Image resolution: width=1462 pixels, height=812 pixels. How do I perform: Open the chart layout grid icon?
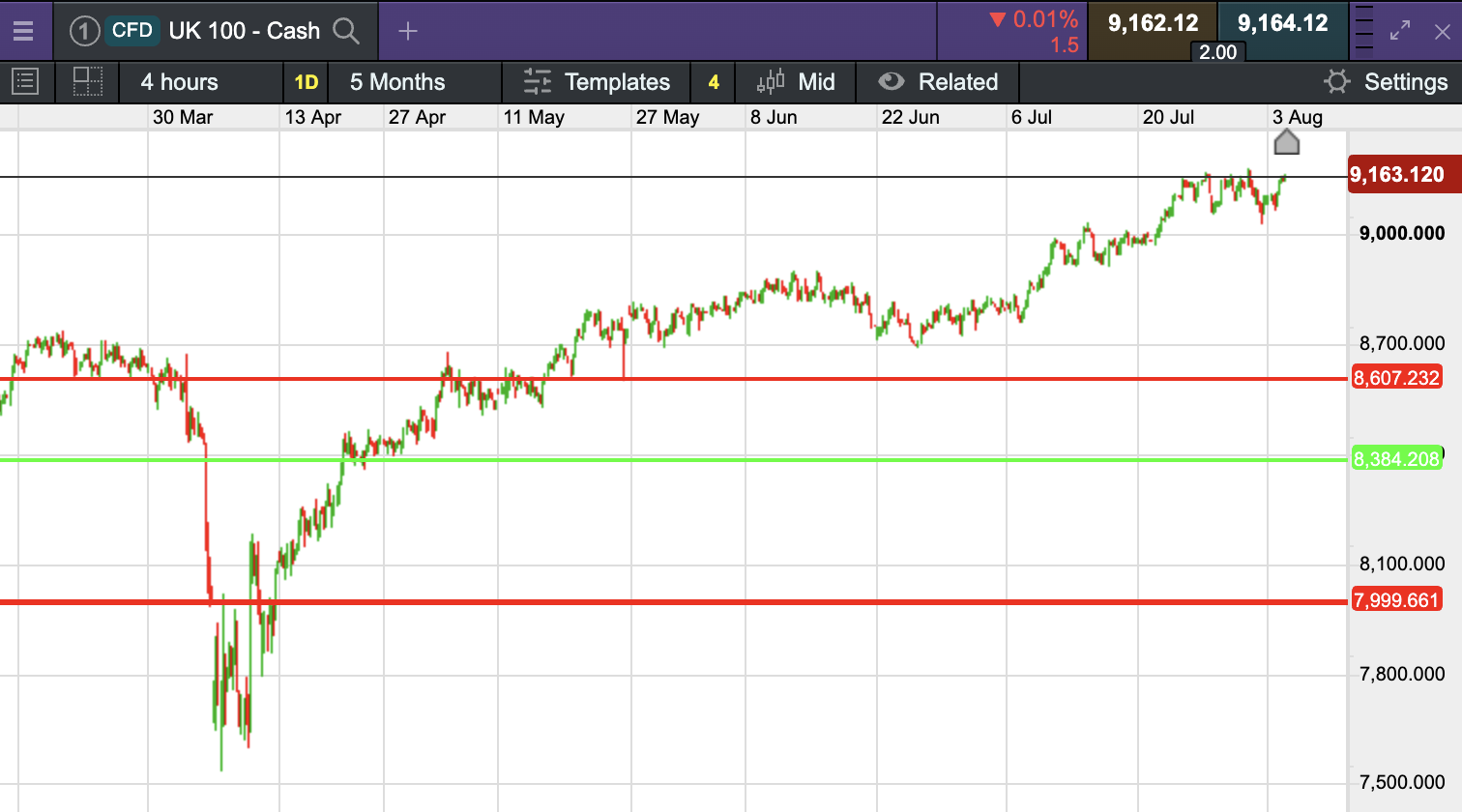[88, 82]
